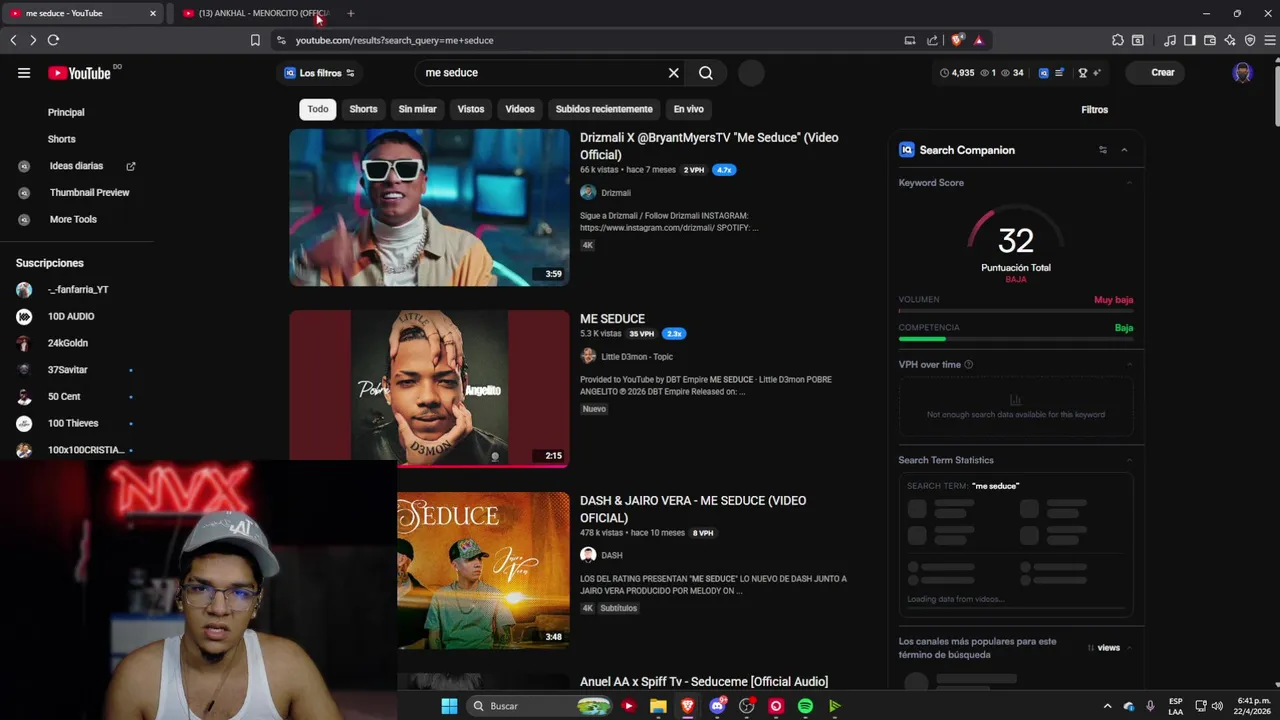Open File Explorer from the taskbar

pyautogui.click(x=658, y=706)
